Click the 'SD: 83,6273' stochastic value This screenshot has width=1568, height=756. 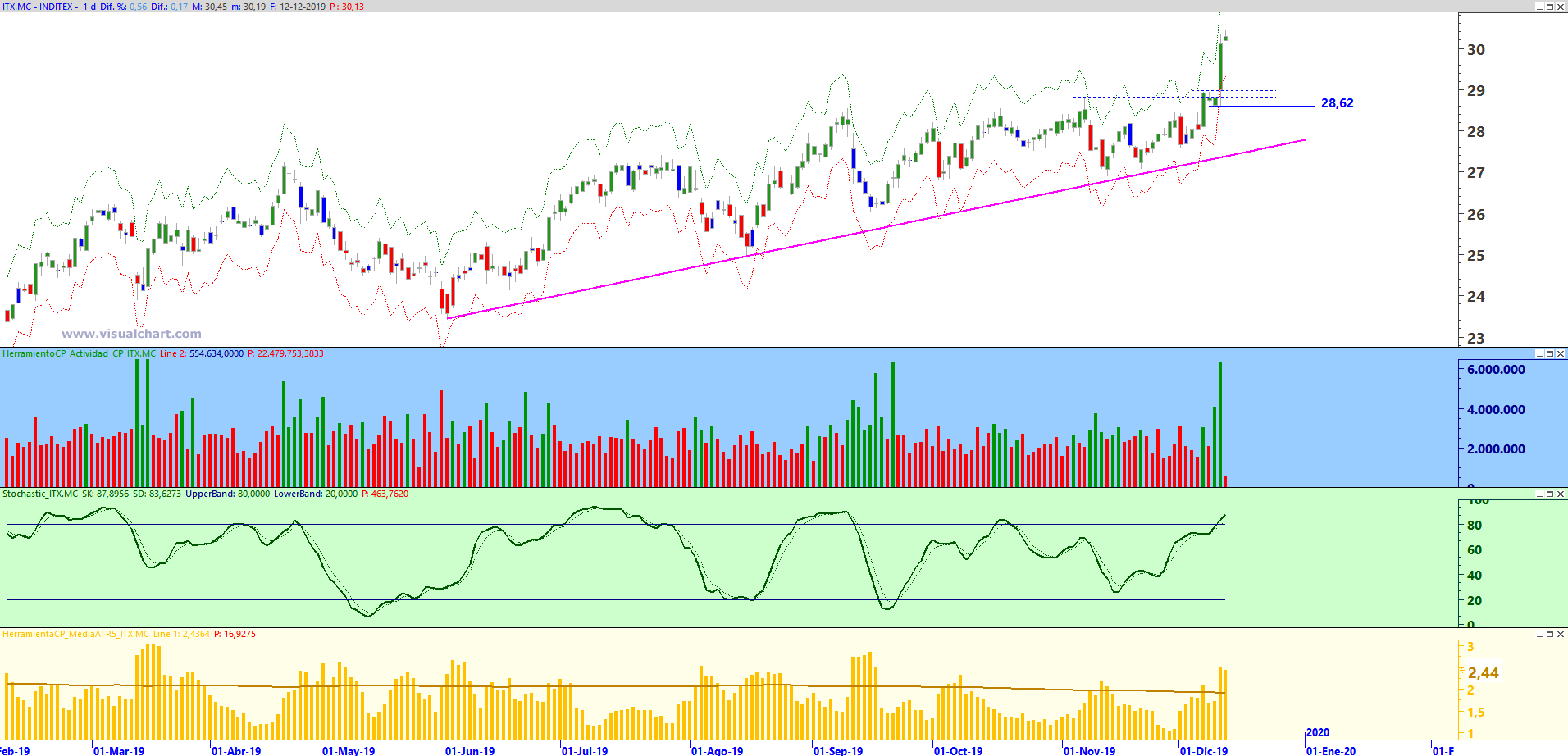pos(157,494)
